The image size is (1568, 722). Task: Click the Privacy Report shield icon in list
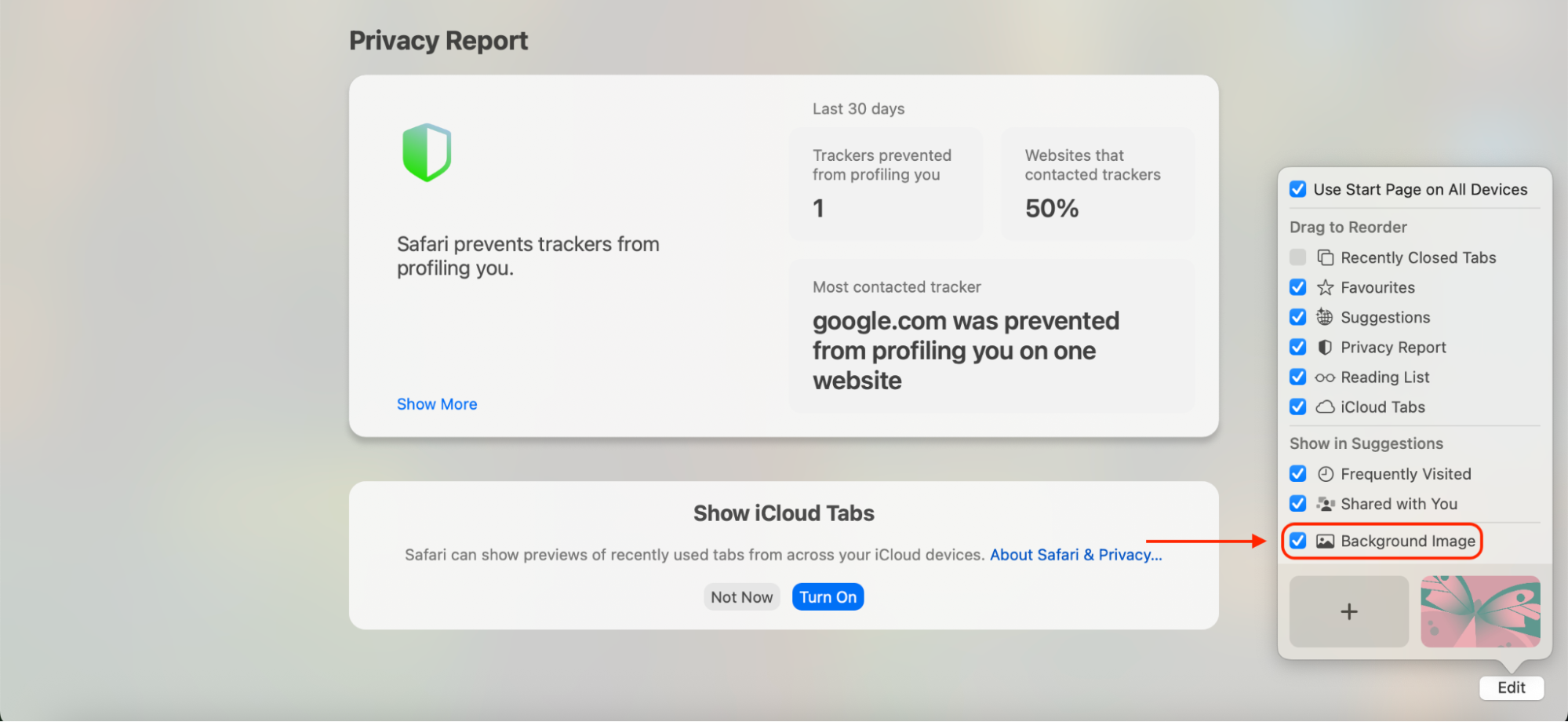pos(1325,347)
